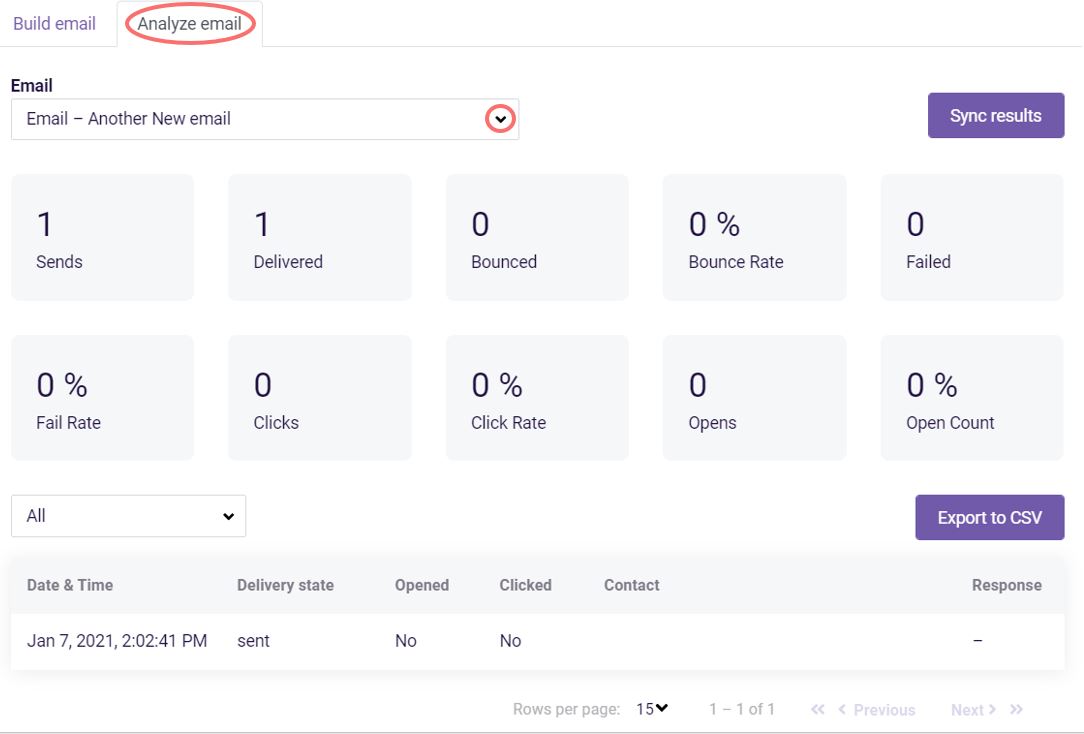
Task: Open the Email selection dropdown showing Another New email
Action: [265, 118]
